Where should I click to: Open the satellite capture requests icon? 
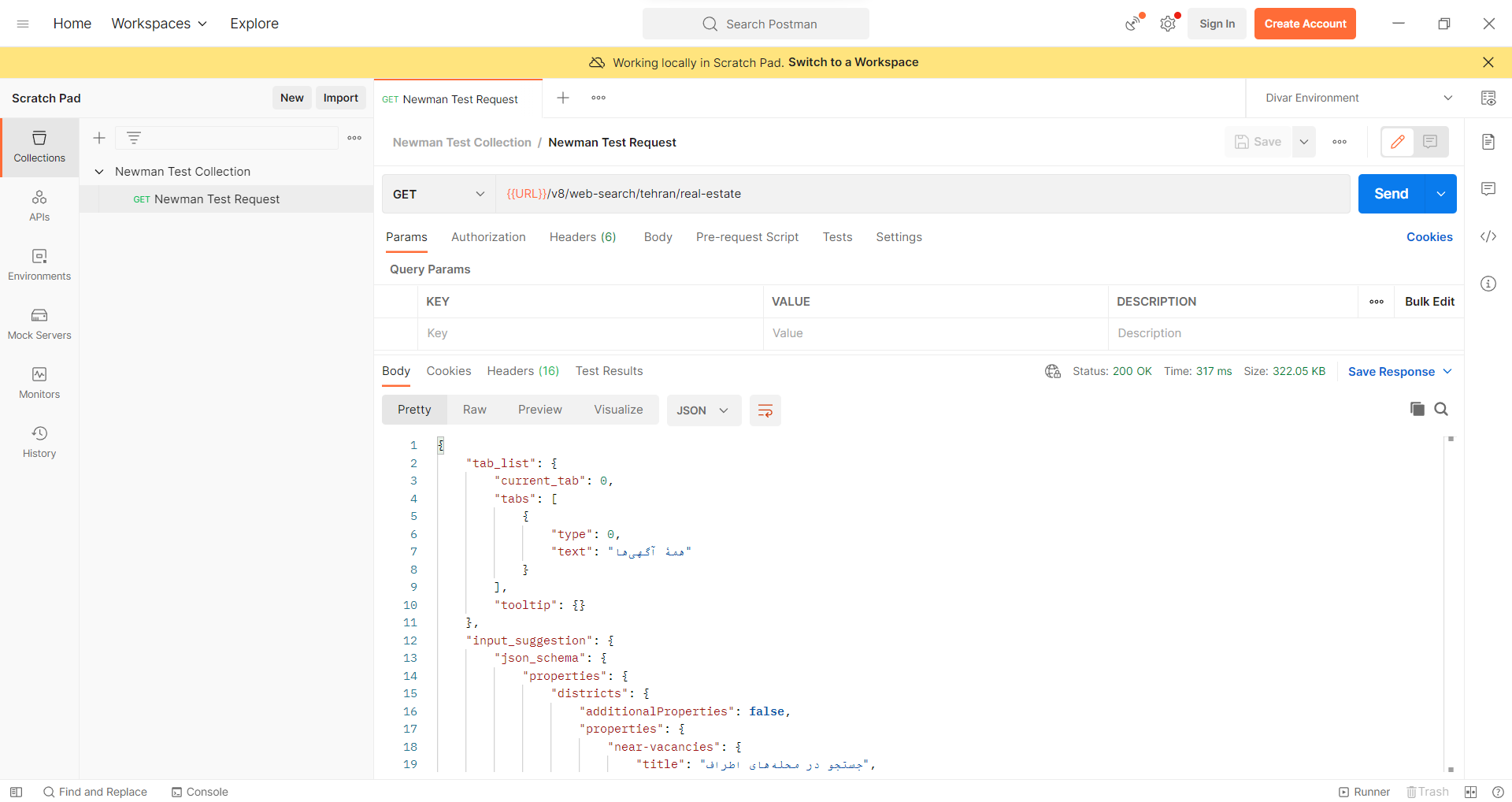tap(1134, 24)
